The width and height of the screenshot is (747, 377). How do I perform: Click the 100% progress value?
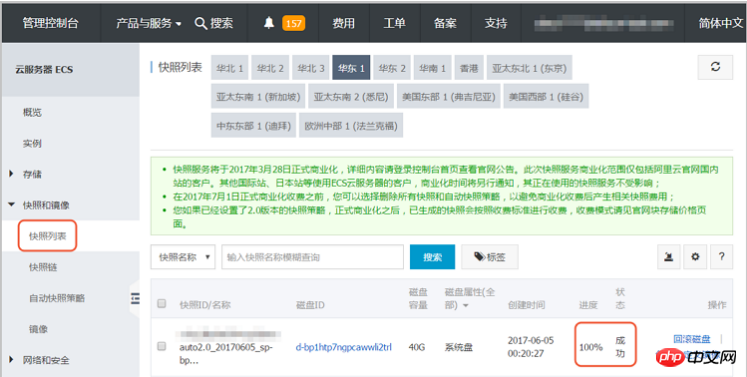click(x=591, y=347)
